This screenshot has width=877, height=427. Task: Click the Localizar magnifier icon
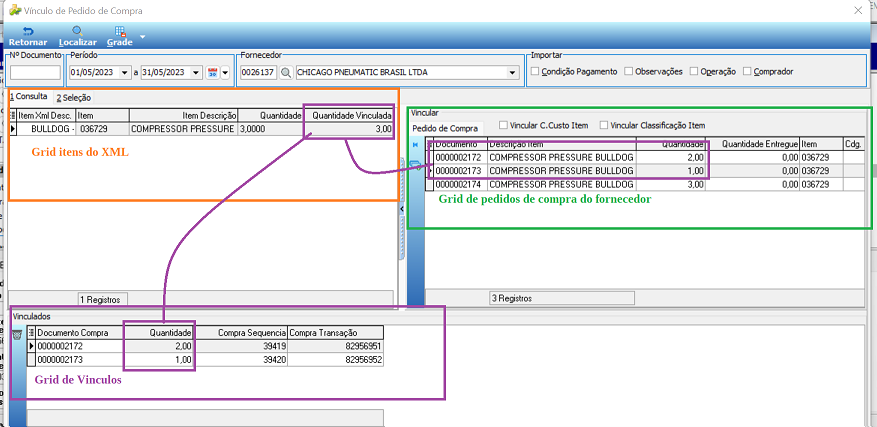coord(77,31)
